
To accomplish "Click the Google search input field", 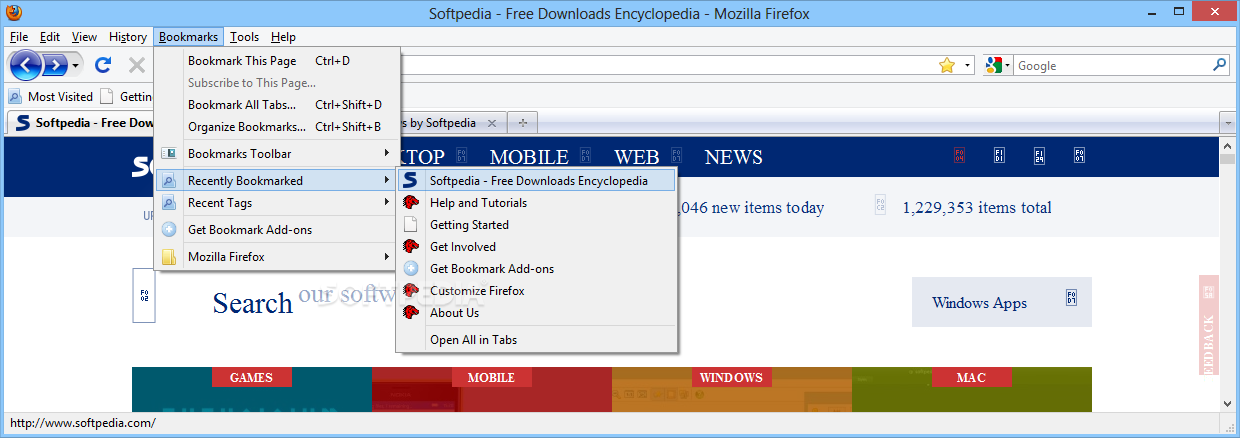I will tap(1112, 66).
